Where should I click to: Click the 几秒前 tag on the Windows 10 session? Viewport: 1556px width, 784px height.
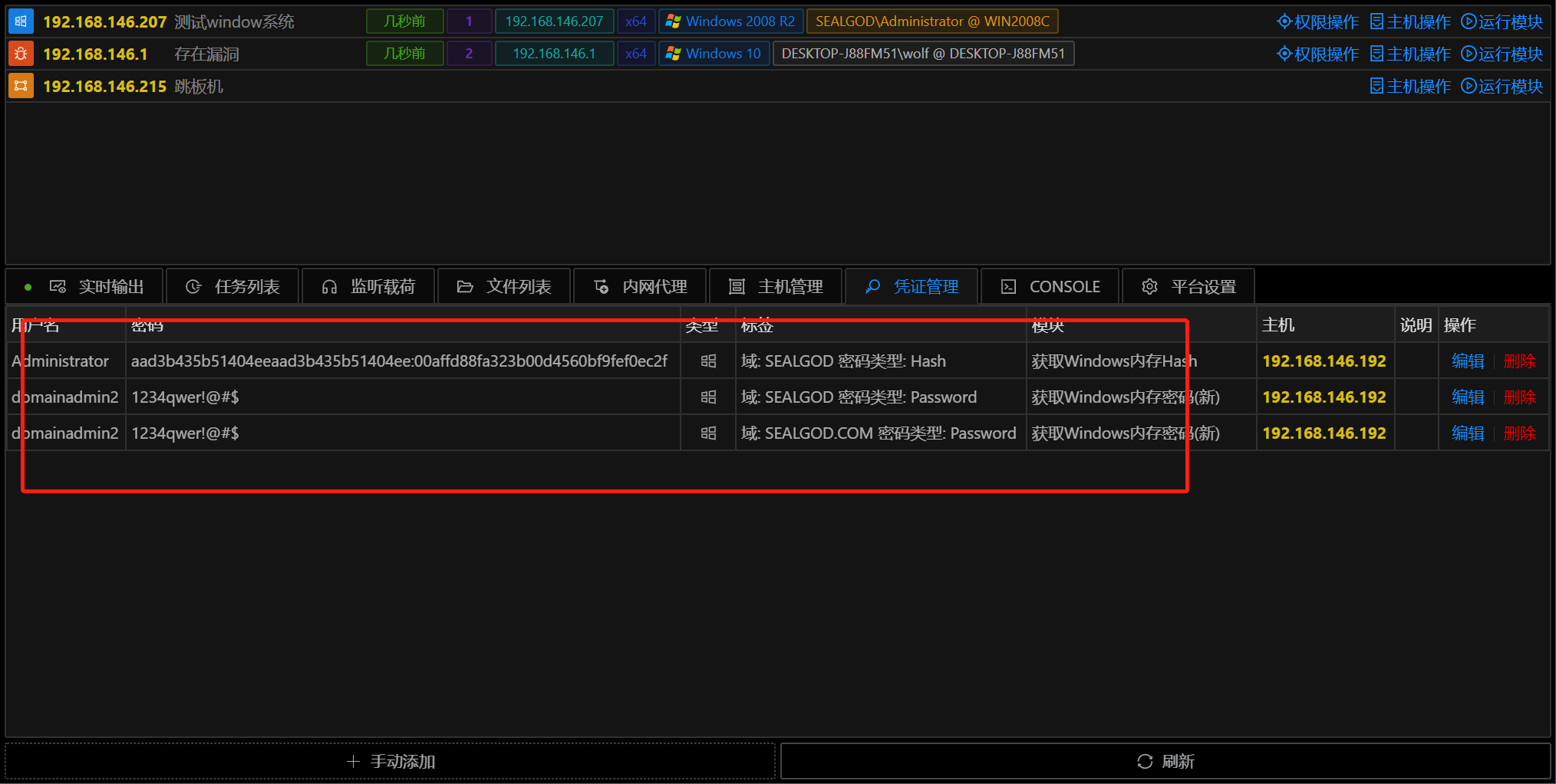[x=404, y=54]
